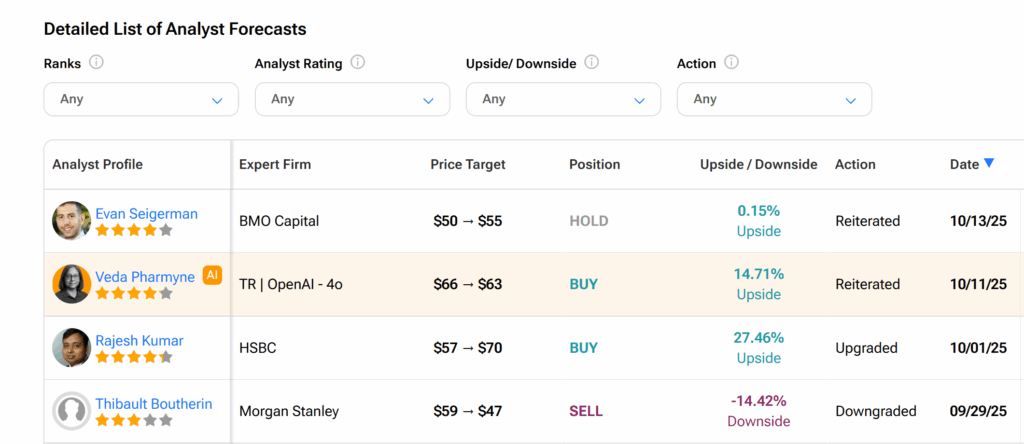Screen dimensions: 1024x444
Task: Open Evan Seigerman's analyst profile link
Action: pos(146,213)
